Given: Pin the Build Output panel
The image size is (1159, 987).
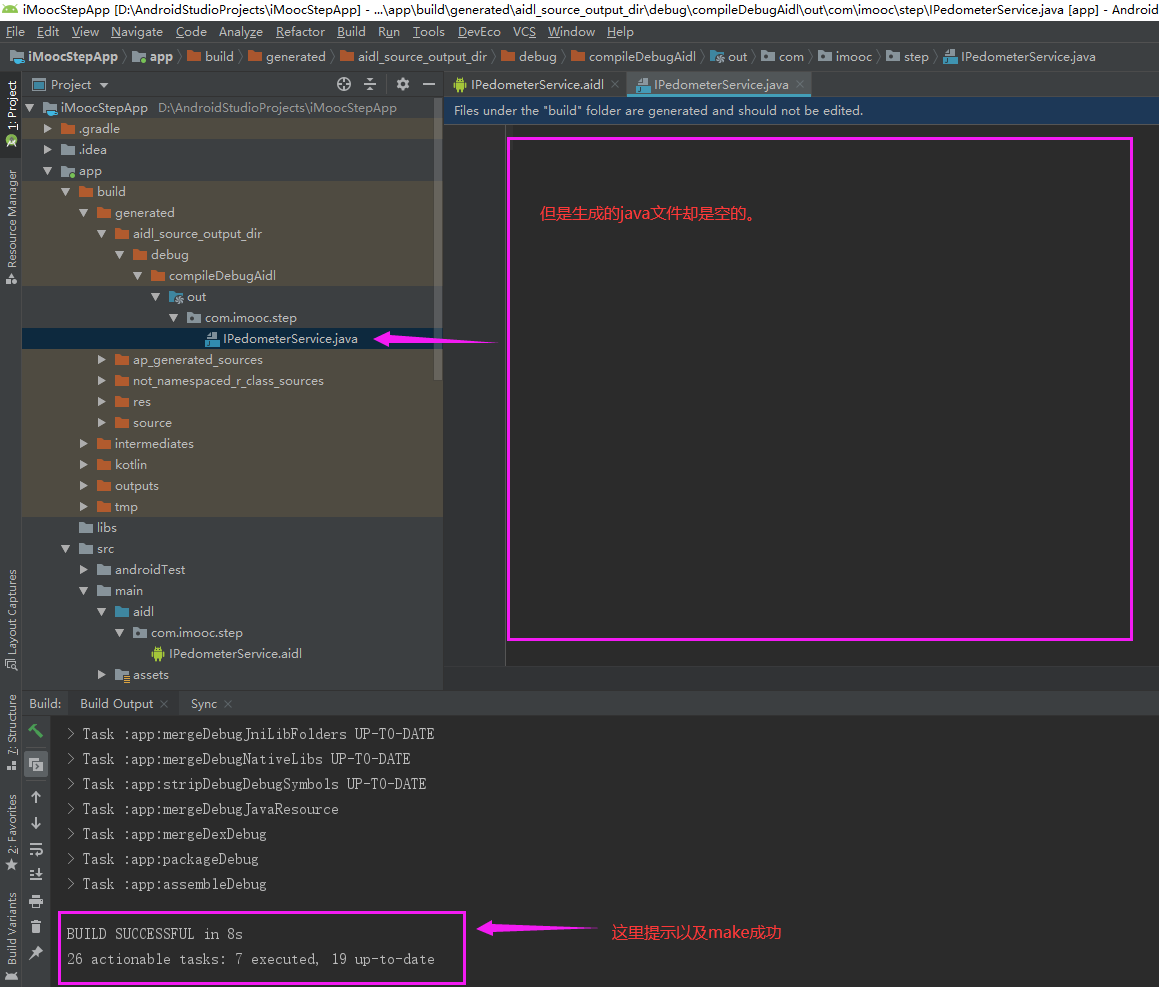Looking at the screenshot, I should pos(35,952).
